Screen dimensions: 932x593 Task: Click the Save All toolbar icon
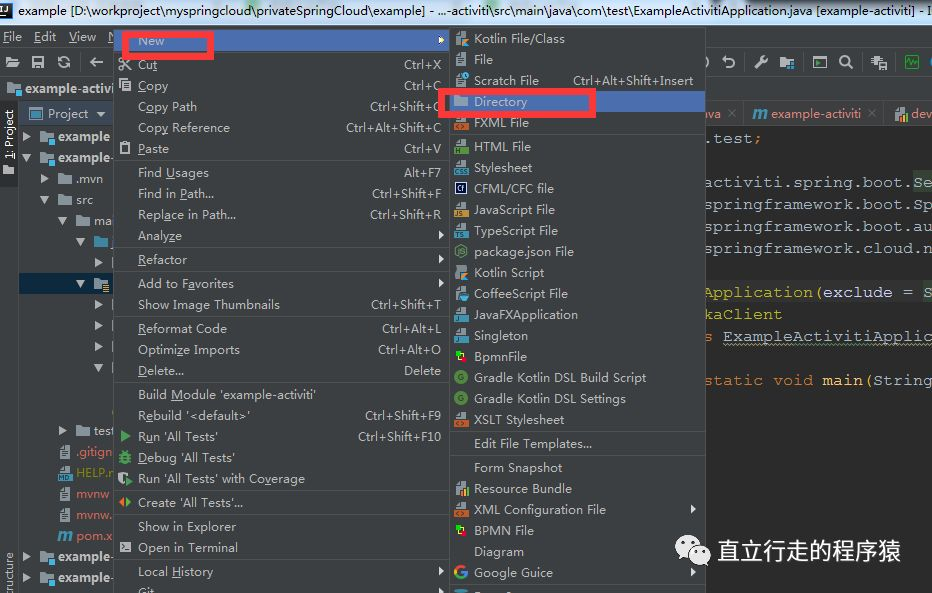(38, 61)
